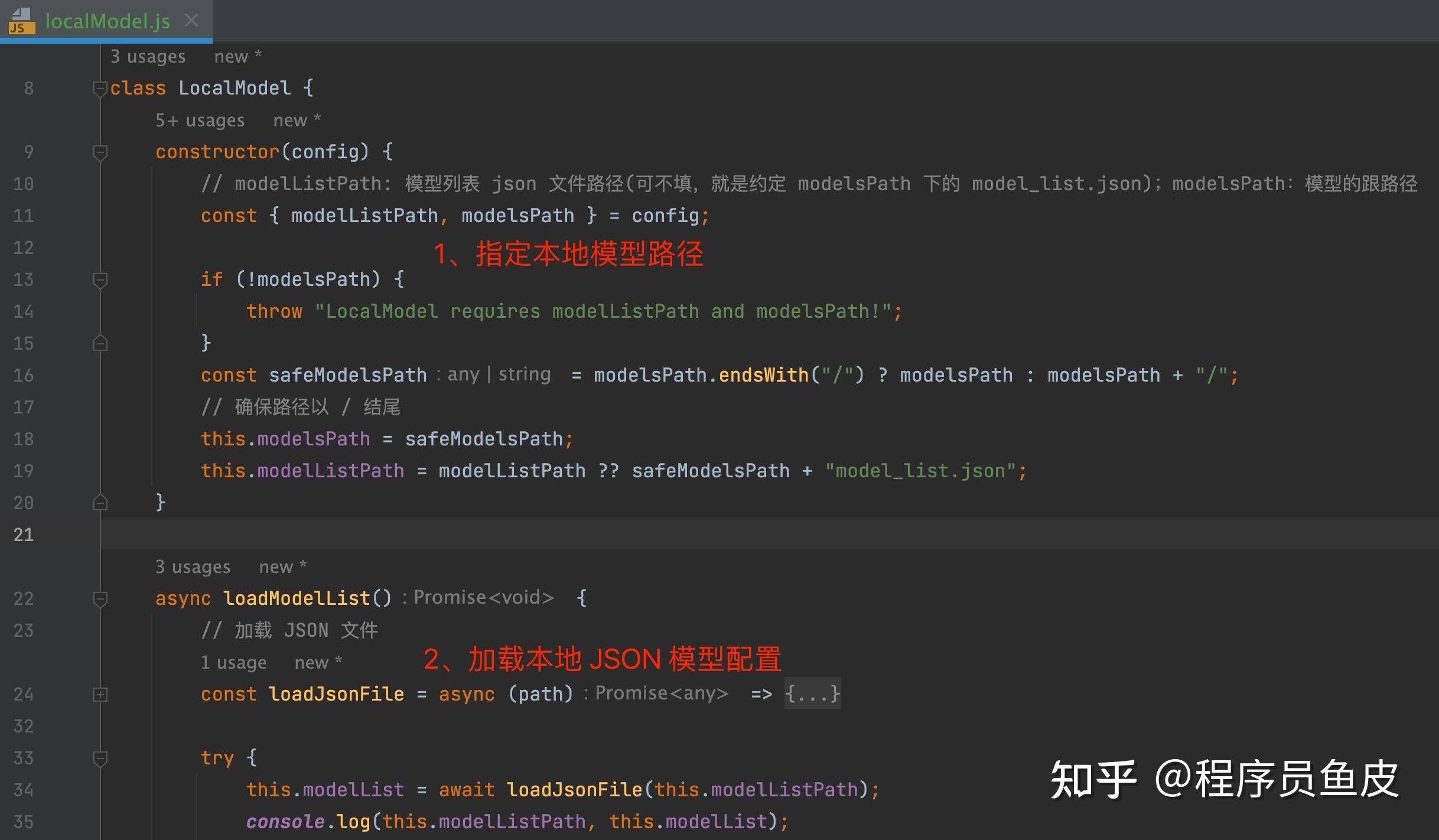Open the '3 usages' hint above loadModelList
Image resolution: width=1439 pixels, height=840 pixels.
pyautogui.click(x=193, y=567)
